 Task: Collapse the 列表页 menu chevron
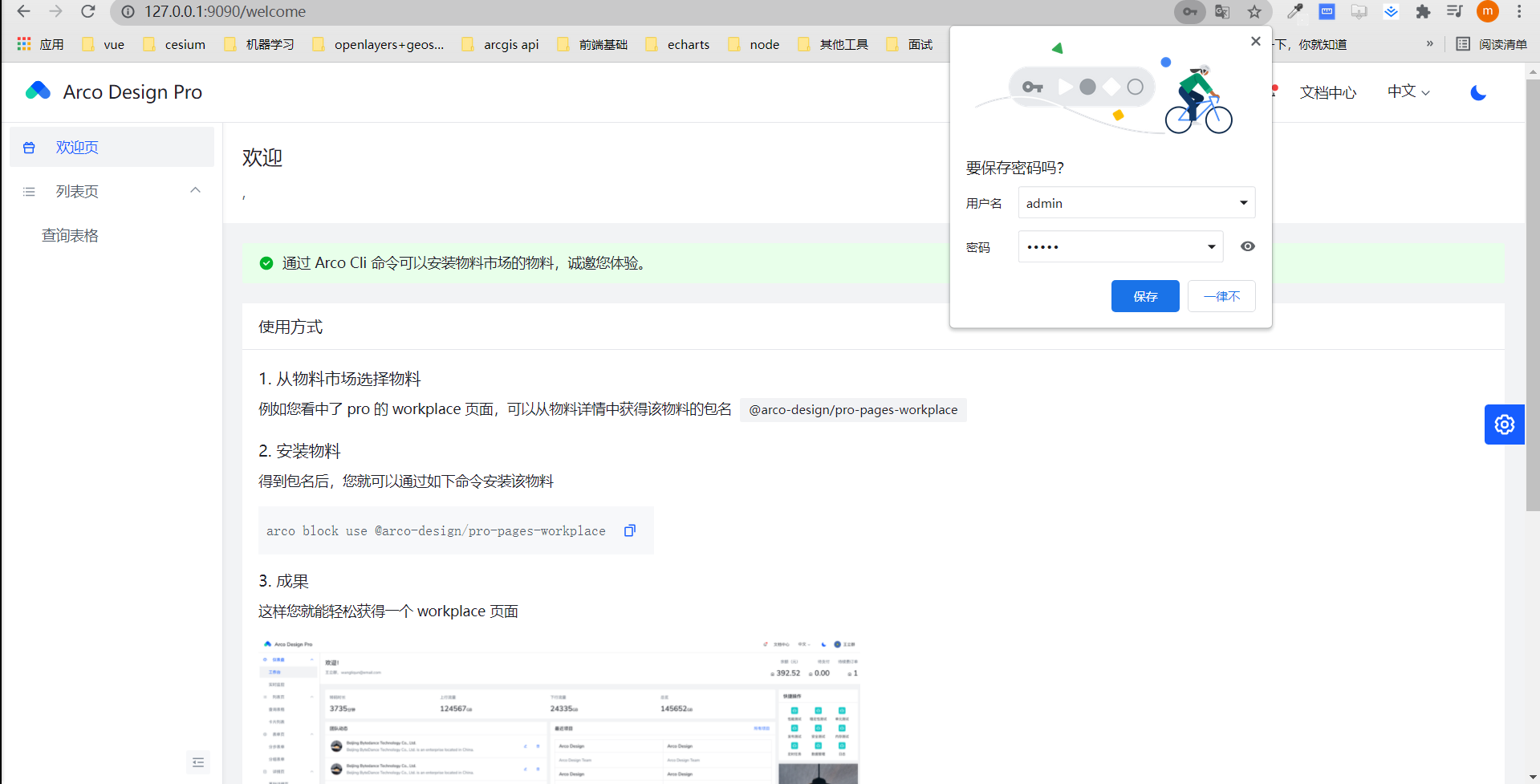[x=195, y=190]
